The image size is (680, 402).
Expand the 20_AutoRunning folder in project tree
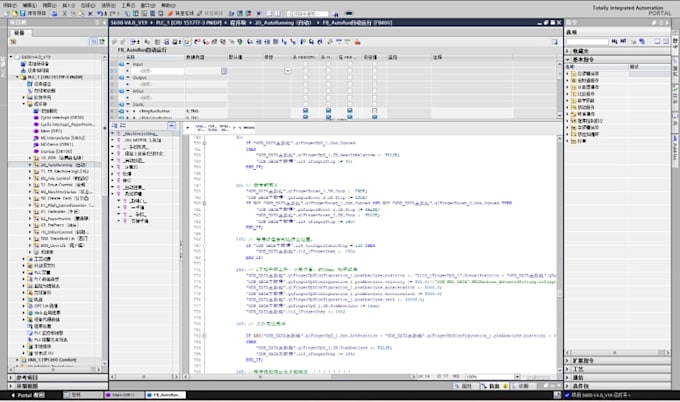[30, 165]
